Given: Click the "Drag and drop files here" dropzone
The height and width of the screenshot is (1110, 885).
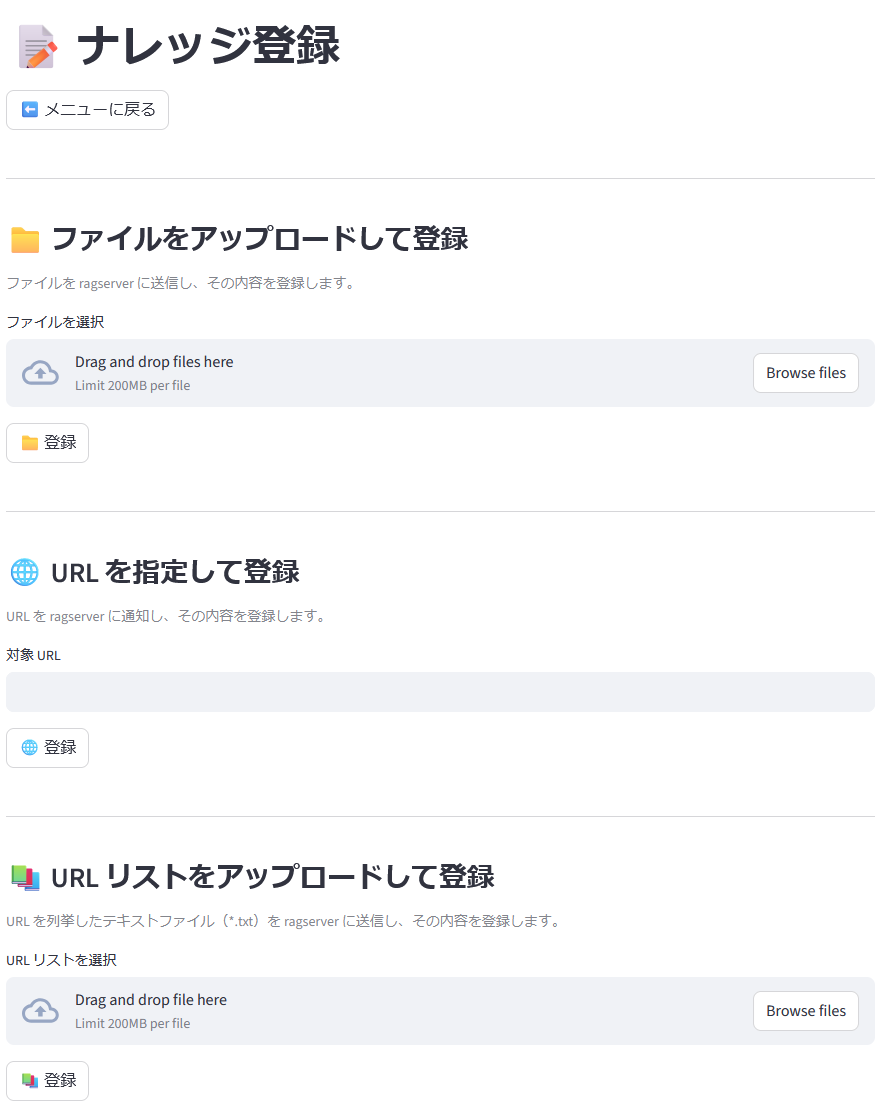Looking at the screenshot, I should click(x=440, y=373).
